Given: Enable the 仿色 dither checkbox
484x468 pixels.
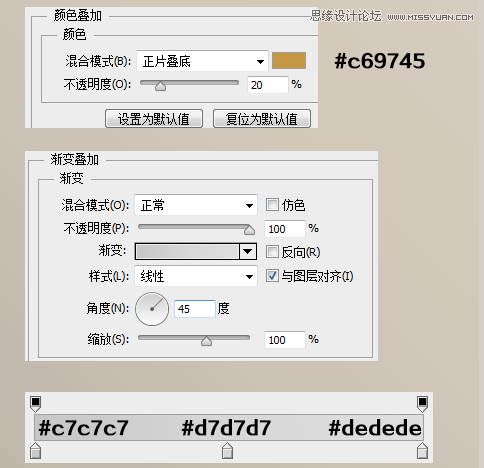Looking at the screenshot, I should 272,205.
